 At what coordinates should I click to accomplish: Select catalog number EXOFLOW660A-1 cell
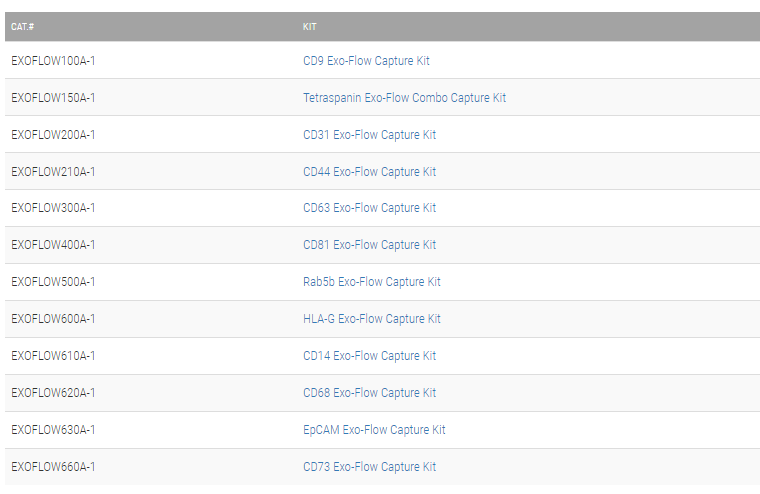(x=53, y=467)
